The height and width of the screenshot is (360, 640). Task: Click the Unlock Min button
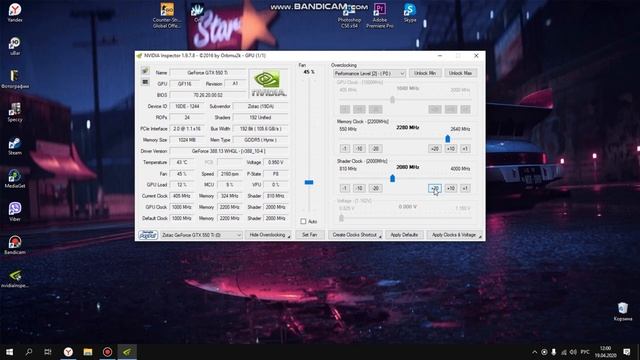click(425, 73)
